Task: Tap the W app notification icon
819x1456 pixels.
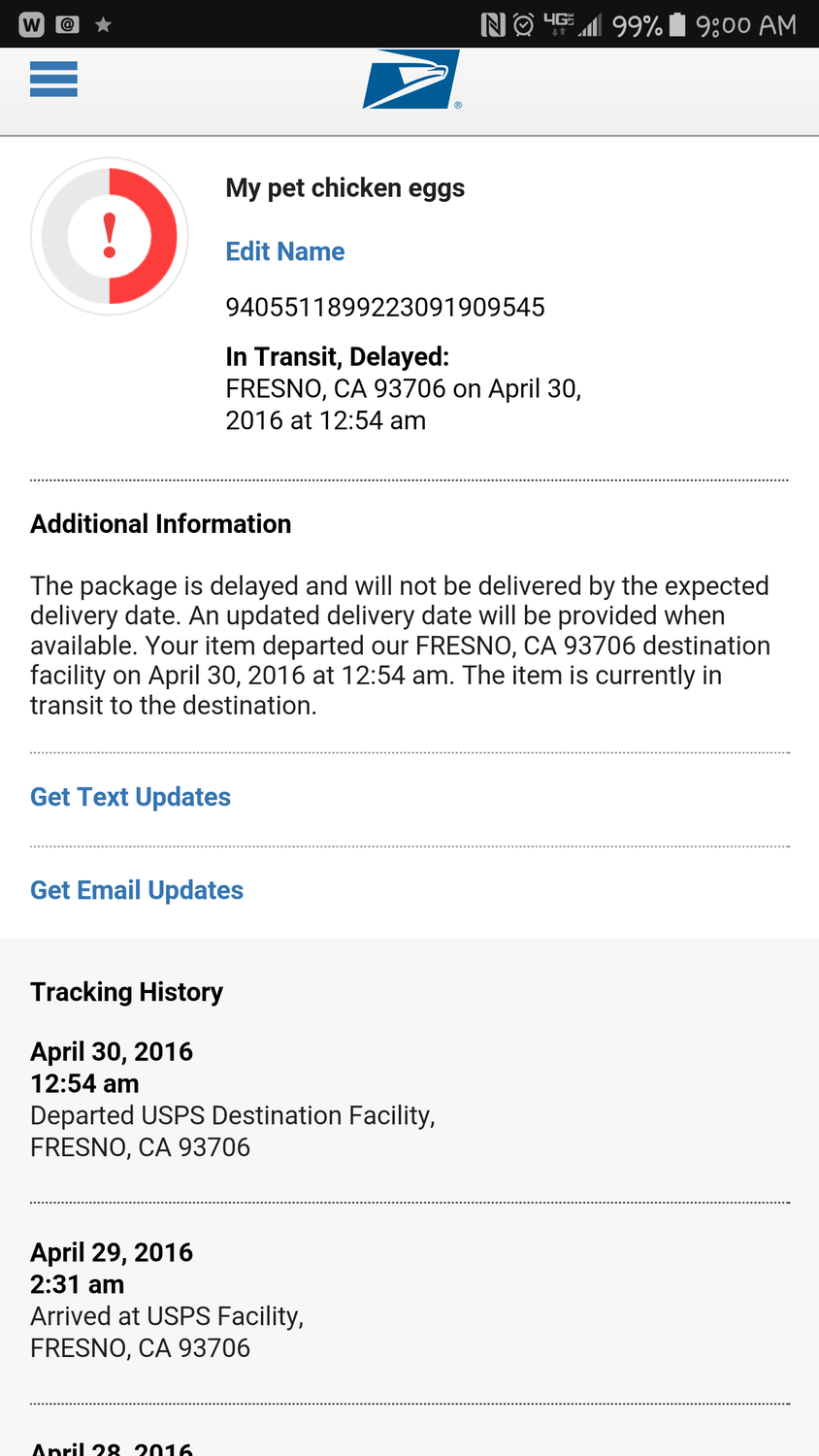Action: [x=31, y=24]
